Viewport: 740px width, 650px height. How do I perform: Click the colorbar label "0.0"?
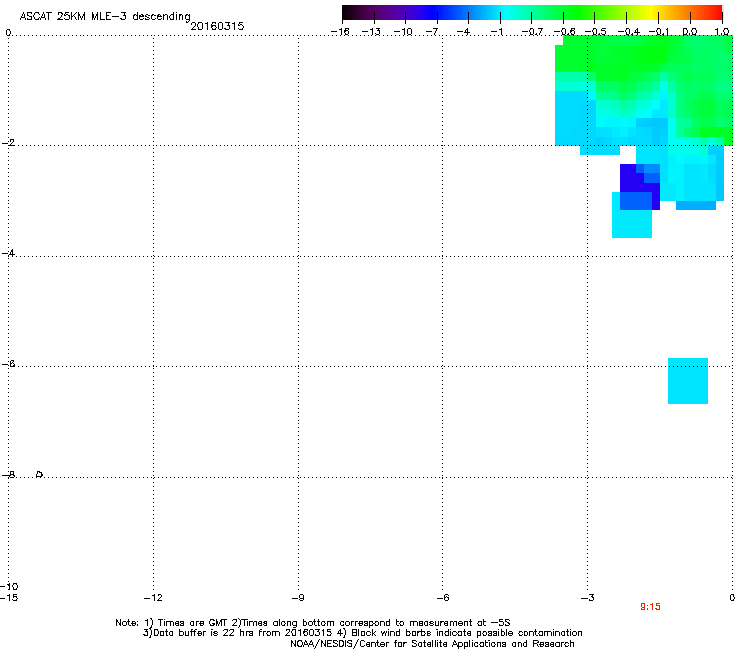(690, 32)
